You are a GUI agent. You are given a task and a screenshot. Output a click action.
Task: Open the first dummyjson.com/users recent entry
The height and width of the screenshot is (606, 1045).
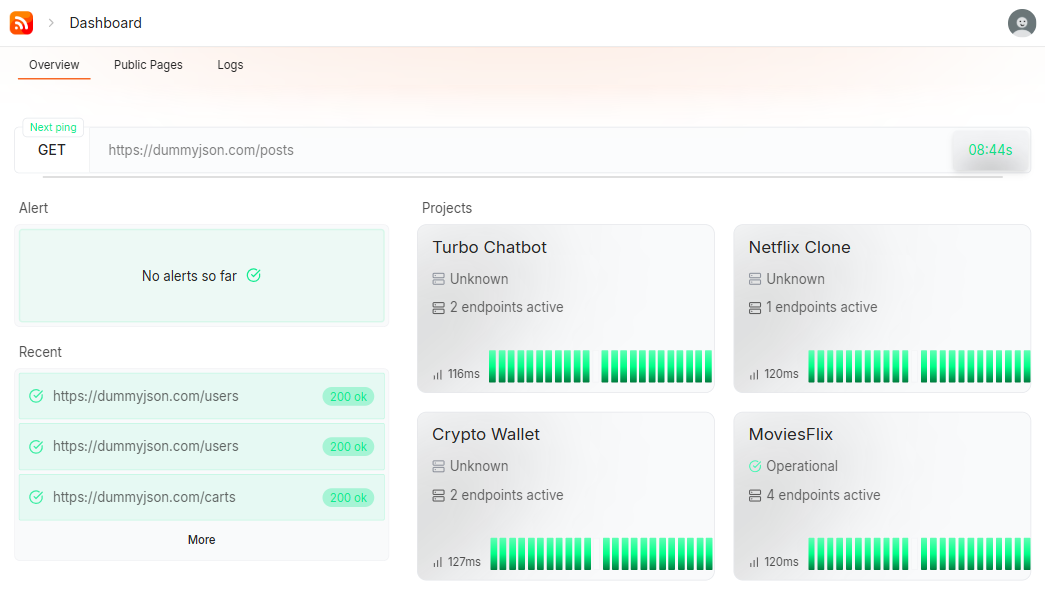(145, 396)
